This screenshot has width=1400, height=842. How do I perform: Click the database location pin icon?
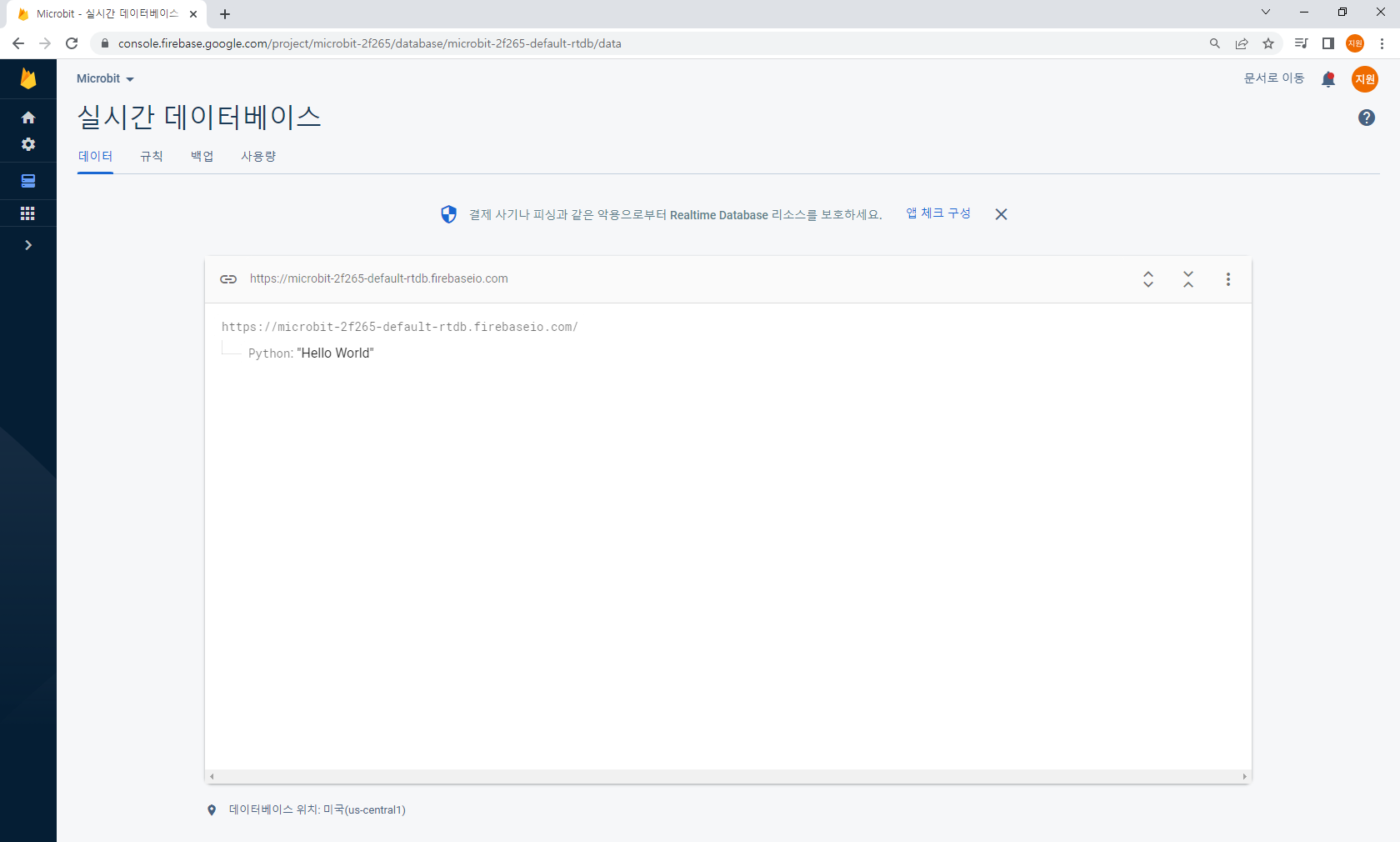212,810
